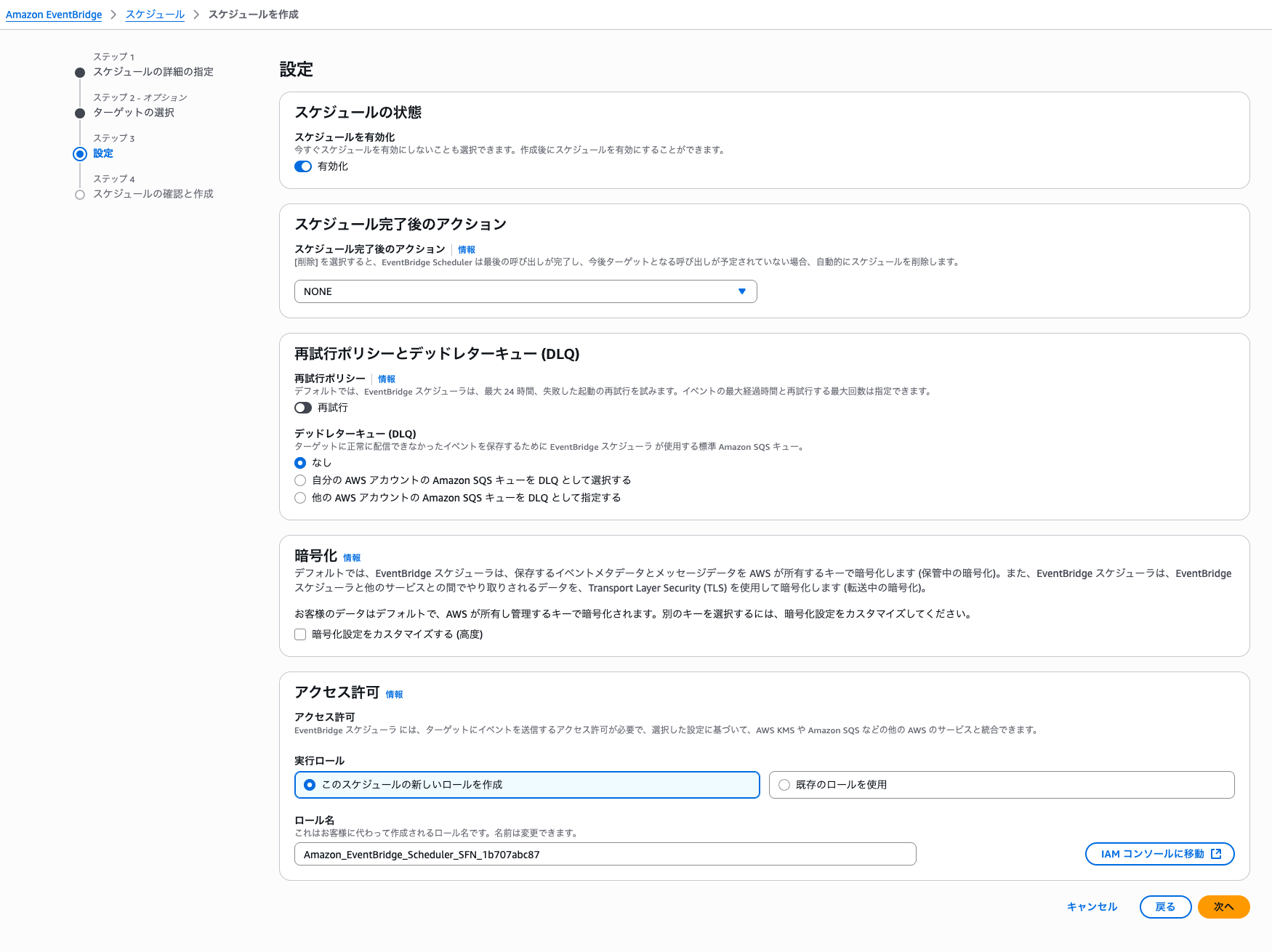The image size is (1272, 952).
Task: Click the external link icon on IAM console button
Action: [x=1216, y=854]
